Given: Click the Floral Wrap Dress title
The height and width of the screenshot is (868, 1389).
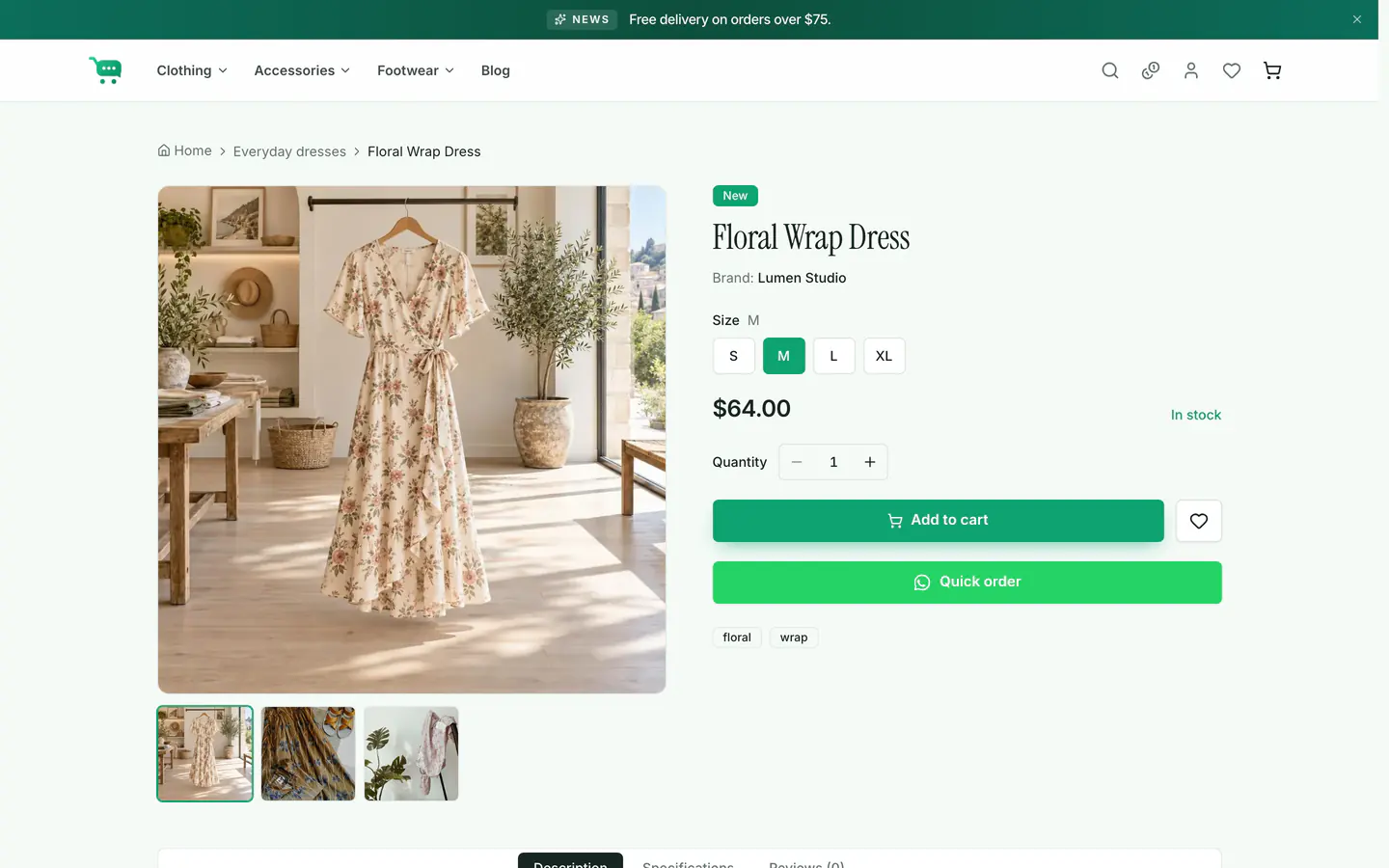Looking at the screenshot, I should tap(811, 237).
